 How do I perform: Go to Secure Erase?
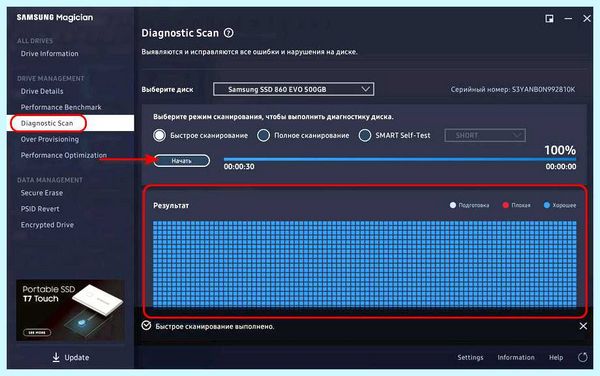[x=42, y=193]
